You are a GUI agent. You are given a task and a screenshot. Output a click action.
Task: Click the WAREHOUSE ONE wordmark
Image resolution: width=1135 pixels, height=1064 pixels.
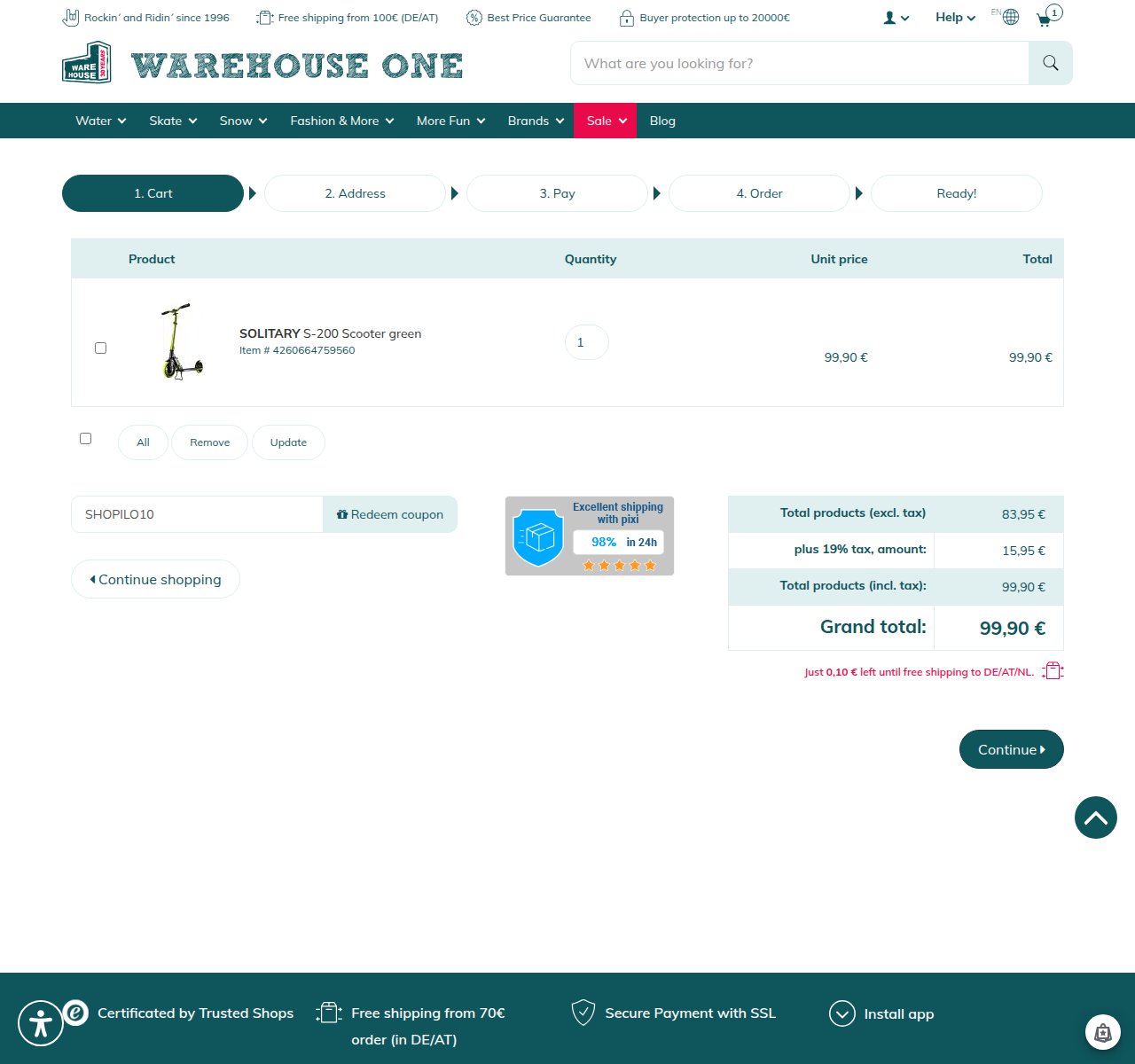tap(297, 65)
